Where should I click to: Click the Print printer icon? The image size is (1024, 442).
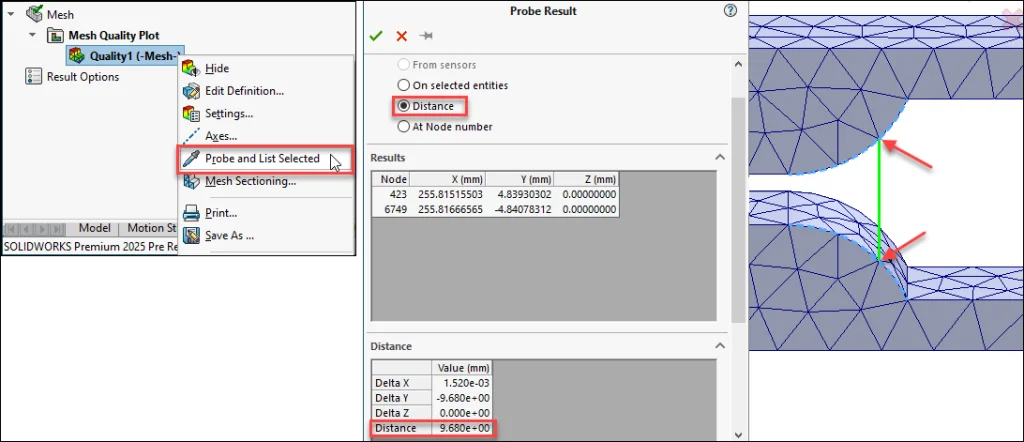(191, 213)
